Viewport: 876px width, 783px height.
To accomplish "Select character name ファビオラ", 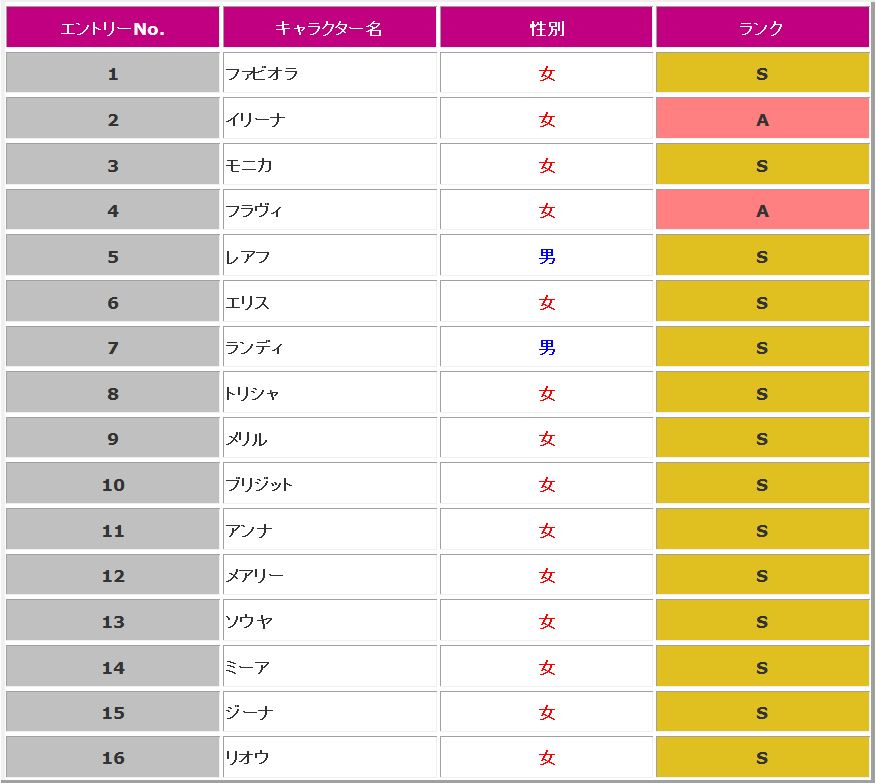I will coord(262,74).
